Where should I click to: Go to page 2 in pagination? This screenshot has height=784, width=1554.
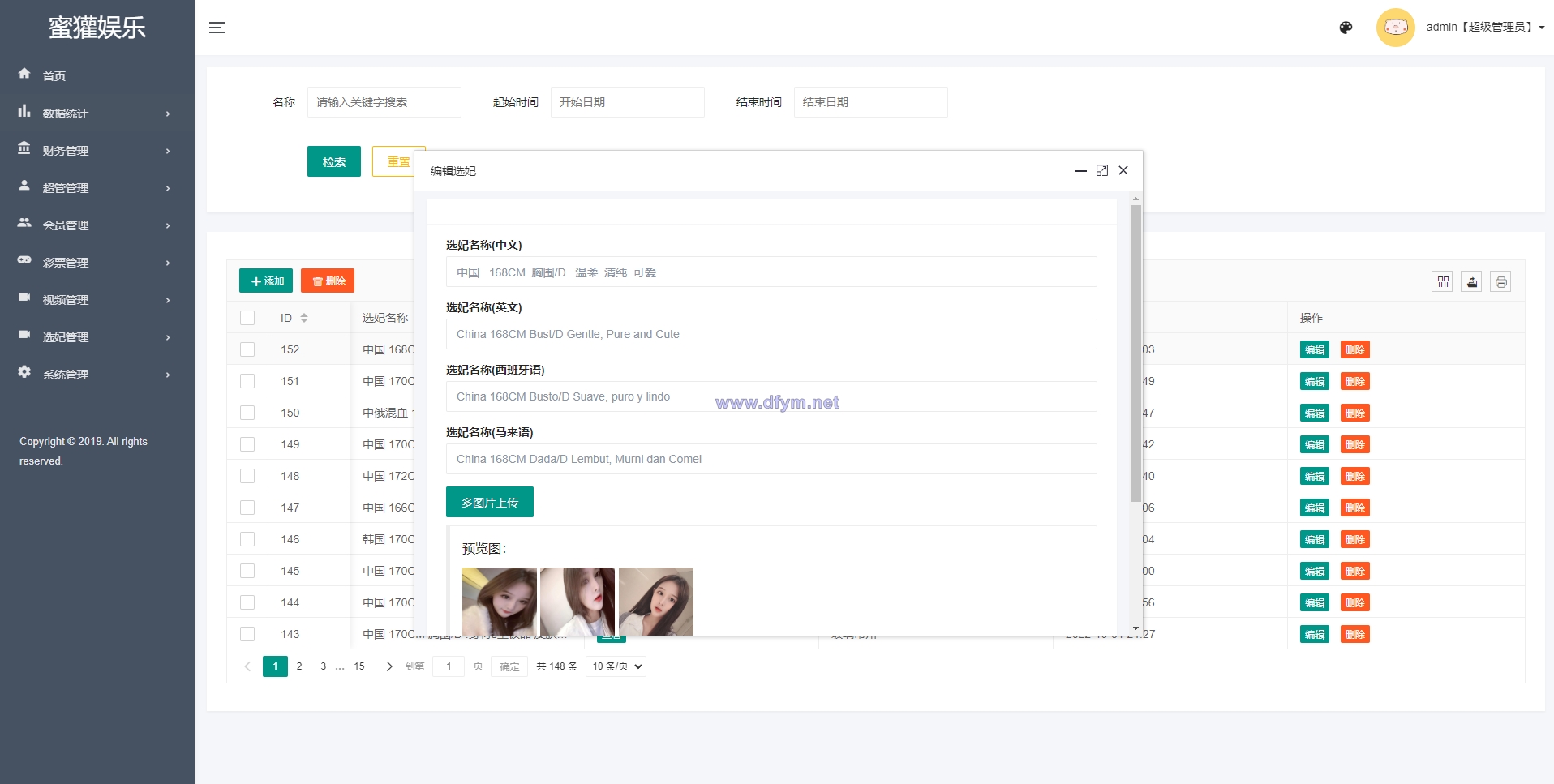299,666
